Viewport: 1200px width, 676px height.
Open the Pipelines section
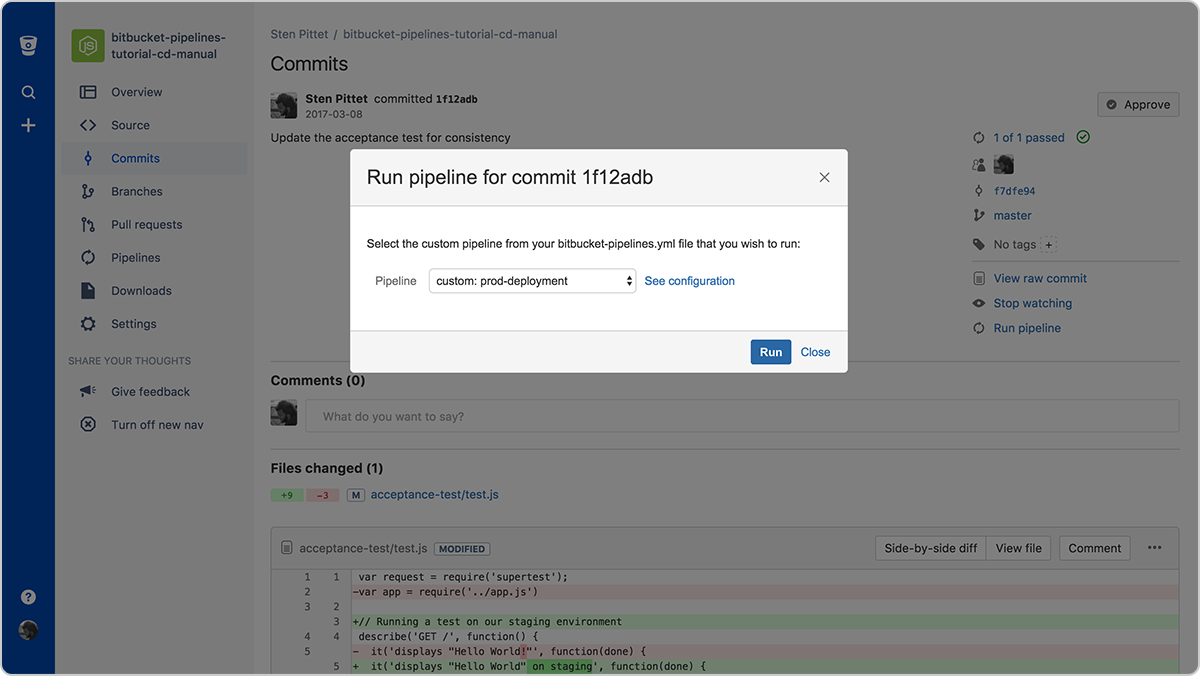[x=137, y=257]
